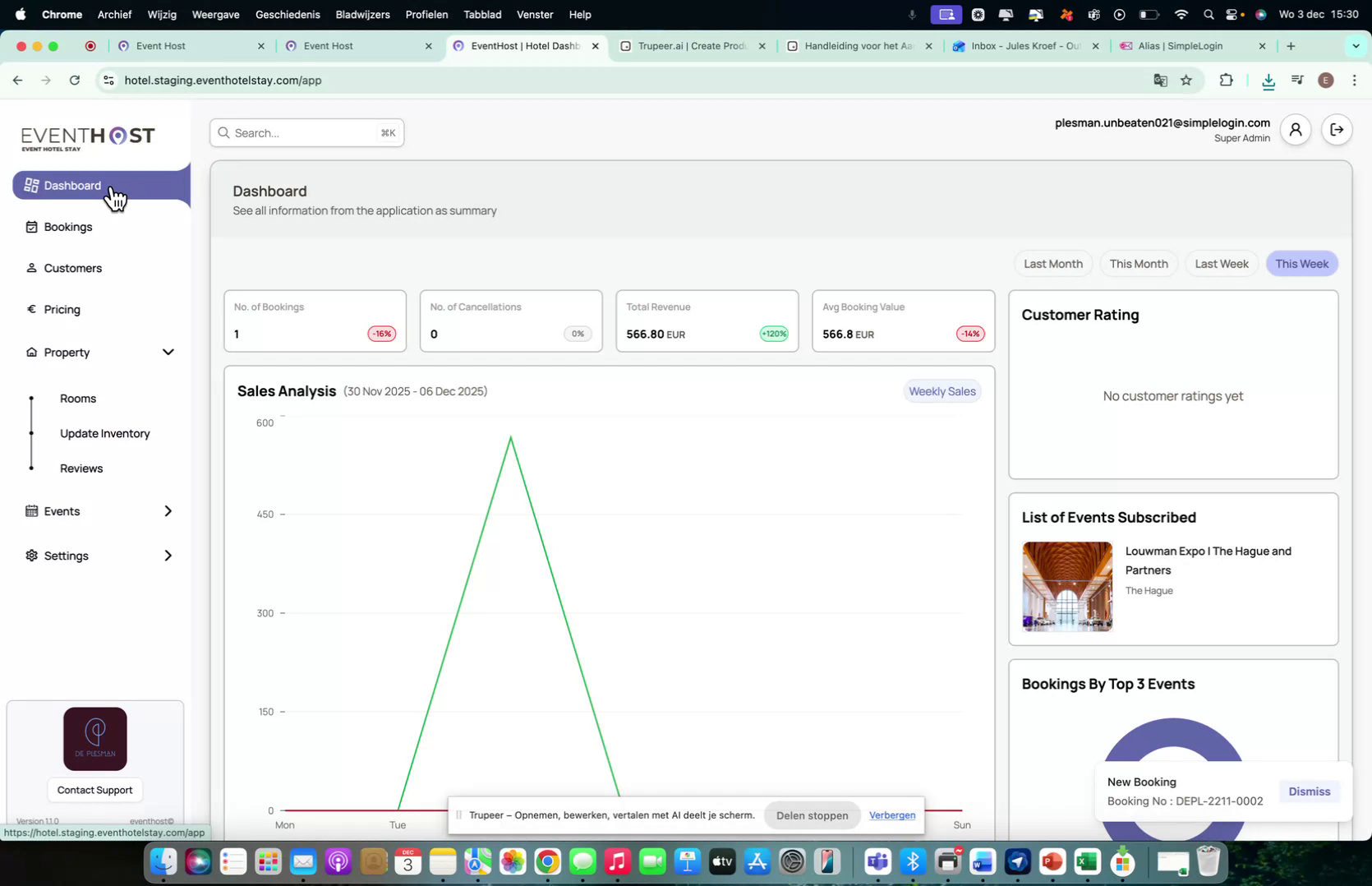Click the battery indicator in the menu bar

1149,14
